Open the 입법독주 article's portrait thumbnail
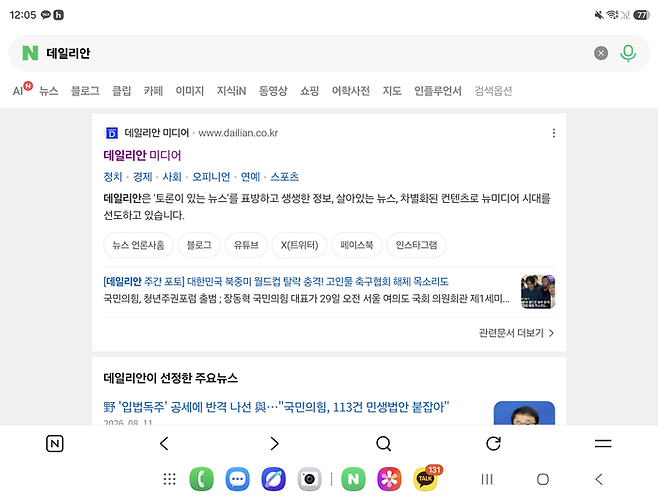The height and width of the screenshot is (496, 658). click(x=524, y=413)
